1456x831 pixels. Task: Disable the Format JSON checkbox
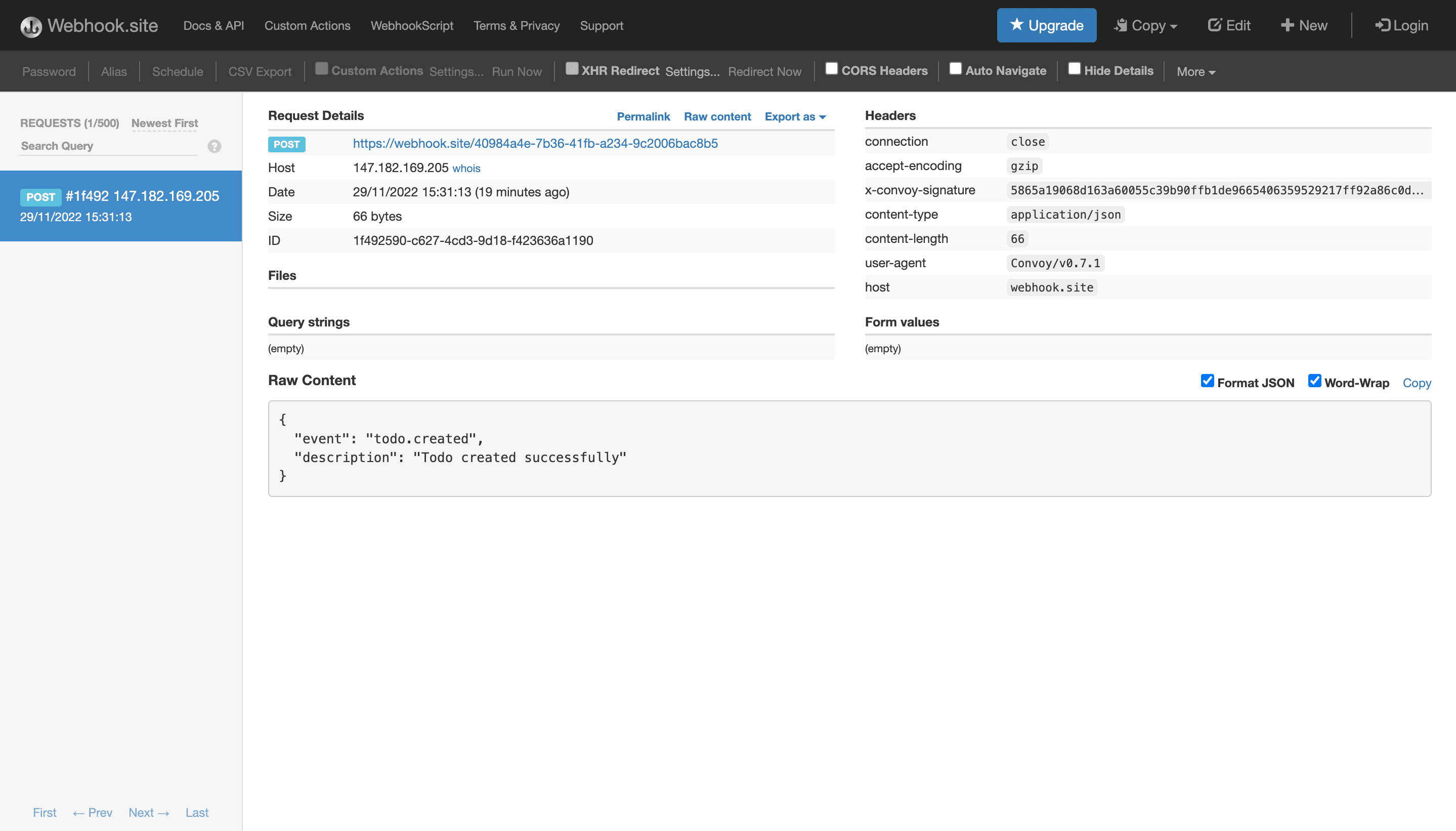point(1208,381)
